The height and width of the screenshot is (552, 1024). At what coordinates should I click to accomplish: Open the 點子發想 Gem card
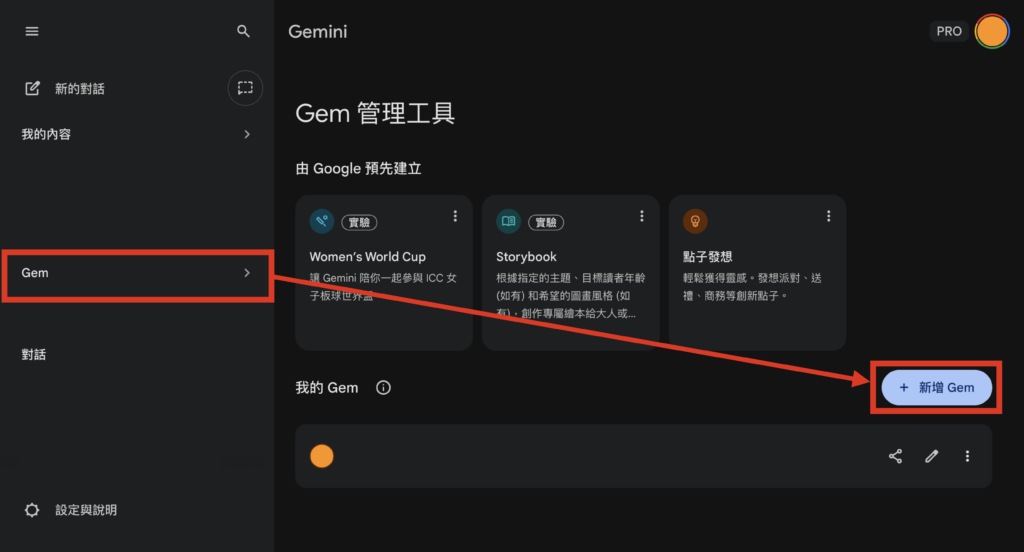[x=758, y=272]
